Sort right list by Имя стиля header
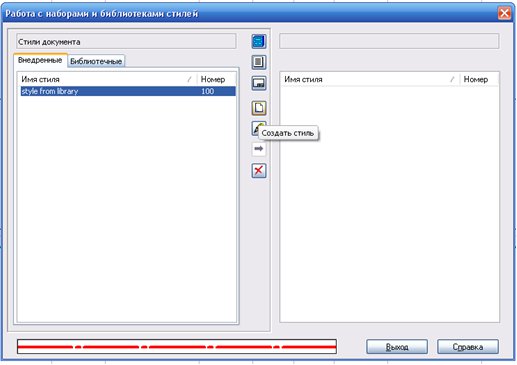517x365 pixels. pyautogui.click(x=370, y=79)
